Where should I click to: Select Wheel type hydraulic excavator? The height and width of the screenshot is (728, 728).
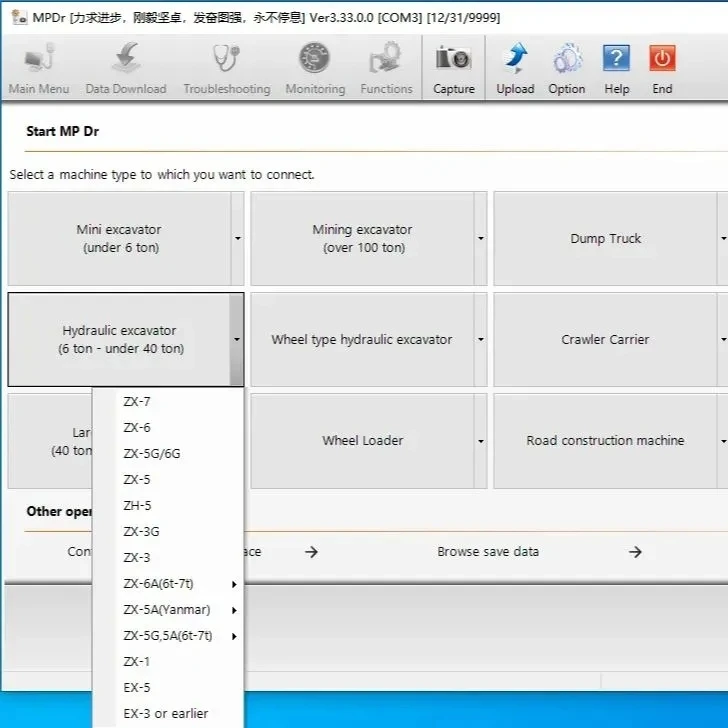(362, 339)
